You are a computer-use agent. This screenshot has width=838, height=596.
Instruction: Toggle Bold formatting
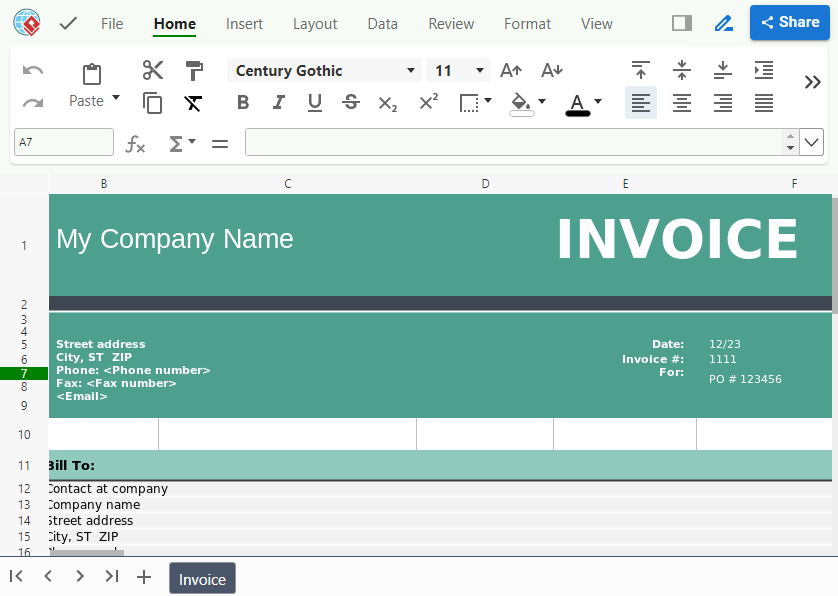pyautogui.click(x=243, y=102)
